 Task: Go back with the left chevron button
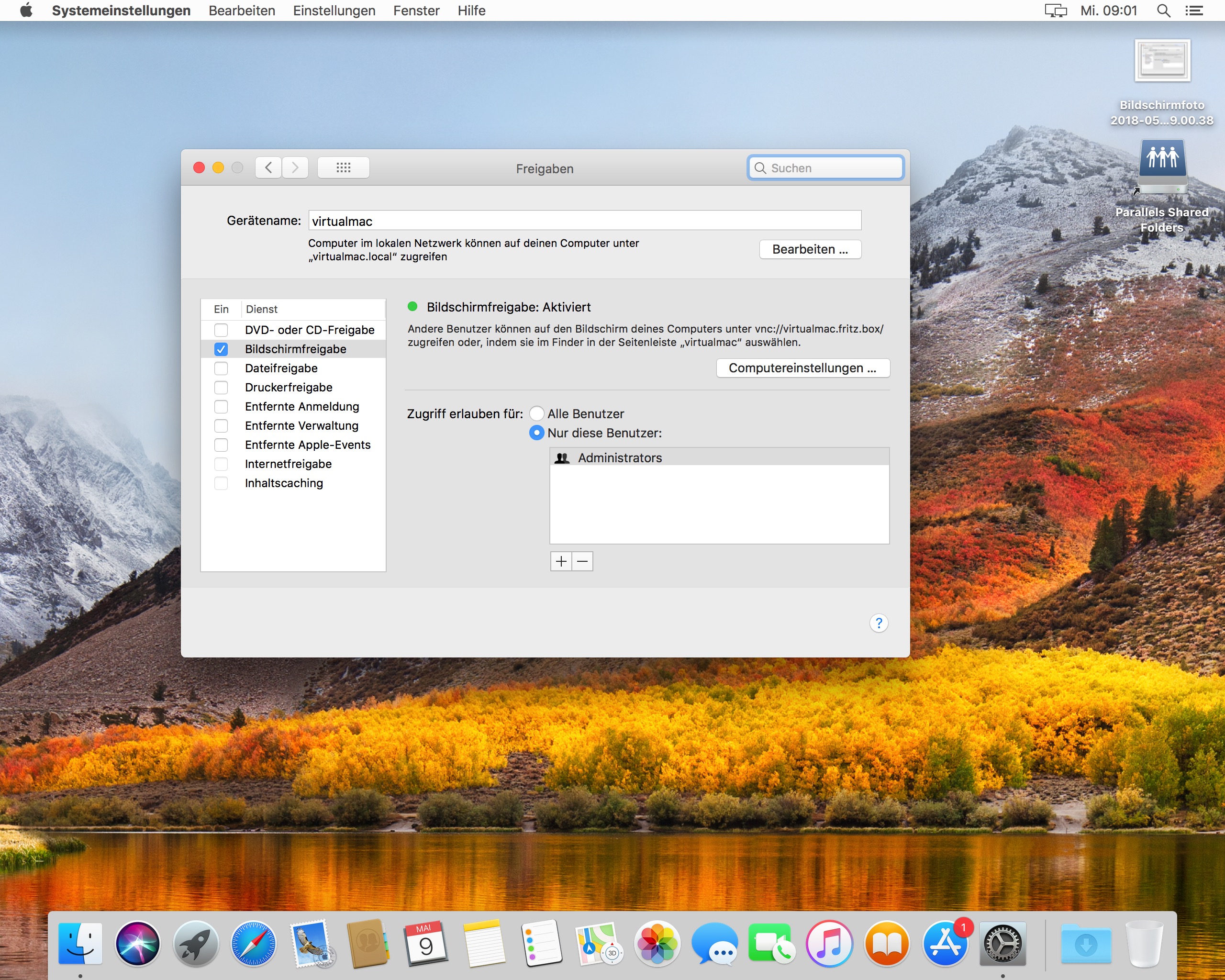click(269, 167)
